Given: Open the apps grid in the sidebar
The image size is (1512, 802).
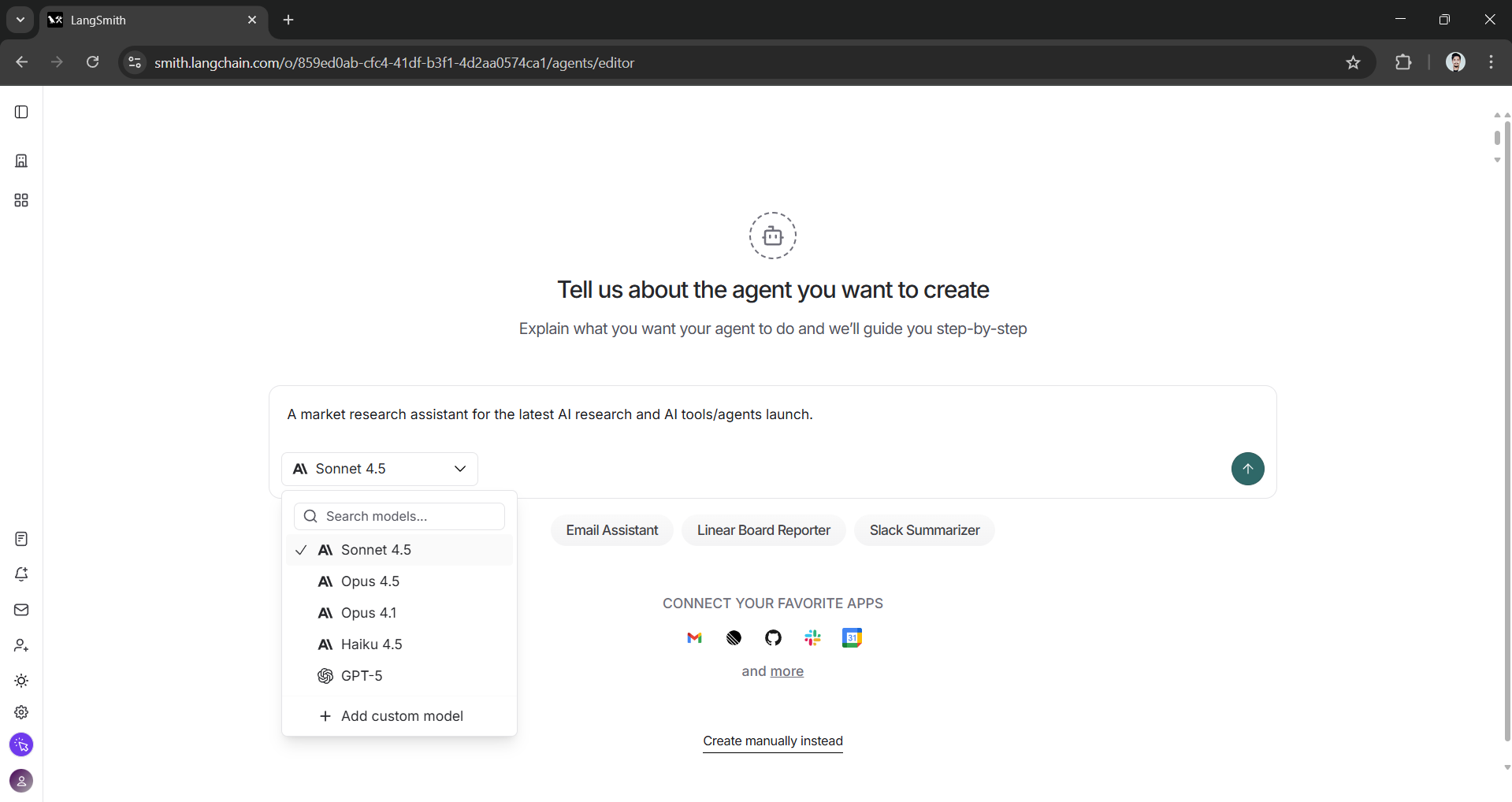Looking at the screenshot, I should [x=21, y=200].
